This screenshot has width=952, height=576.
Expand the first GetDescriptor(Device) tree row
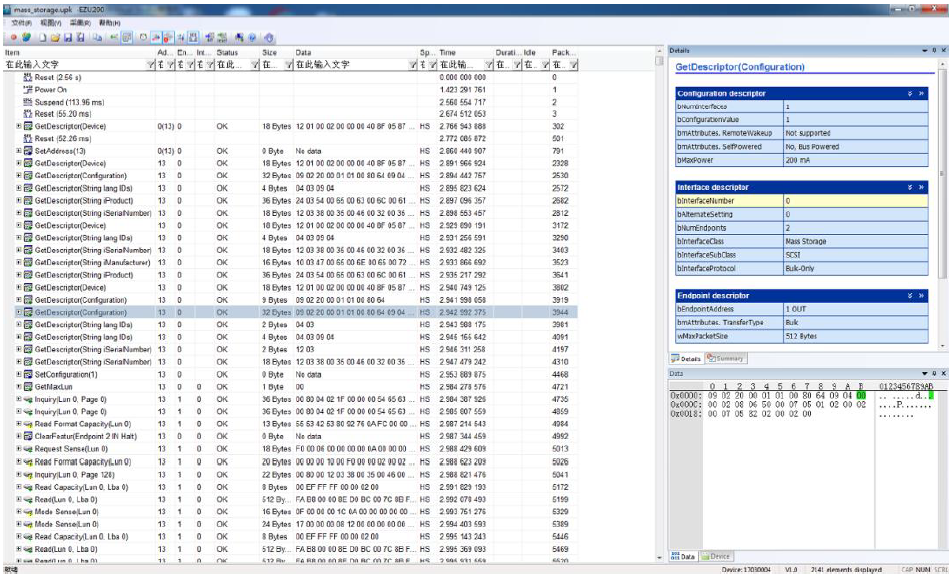(x=19, y=127)
